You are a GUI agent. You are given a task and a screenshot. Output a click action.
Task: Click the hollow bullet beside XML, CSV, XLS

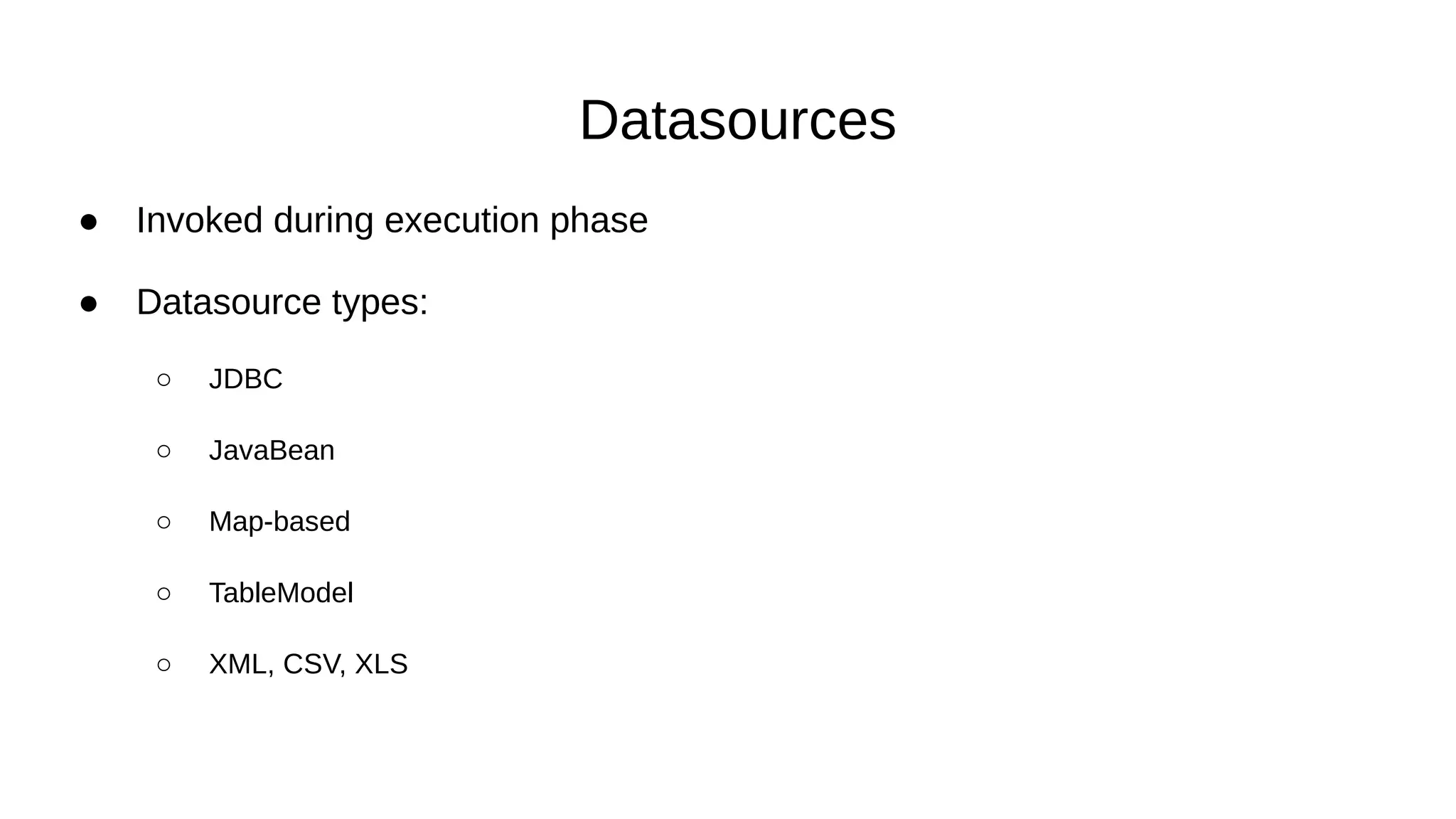pyautogui.click(x=164, y=664)
